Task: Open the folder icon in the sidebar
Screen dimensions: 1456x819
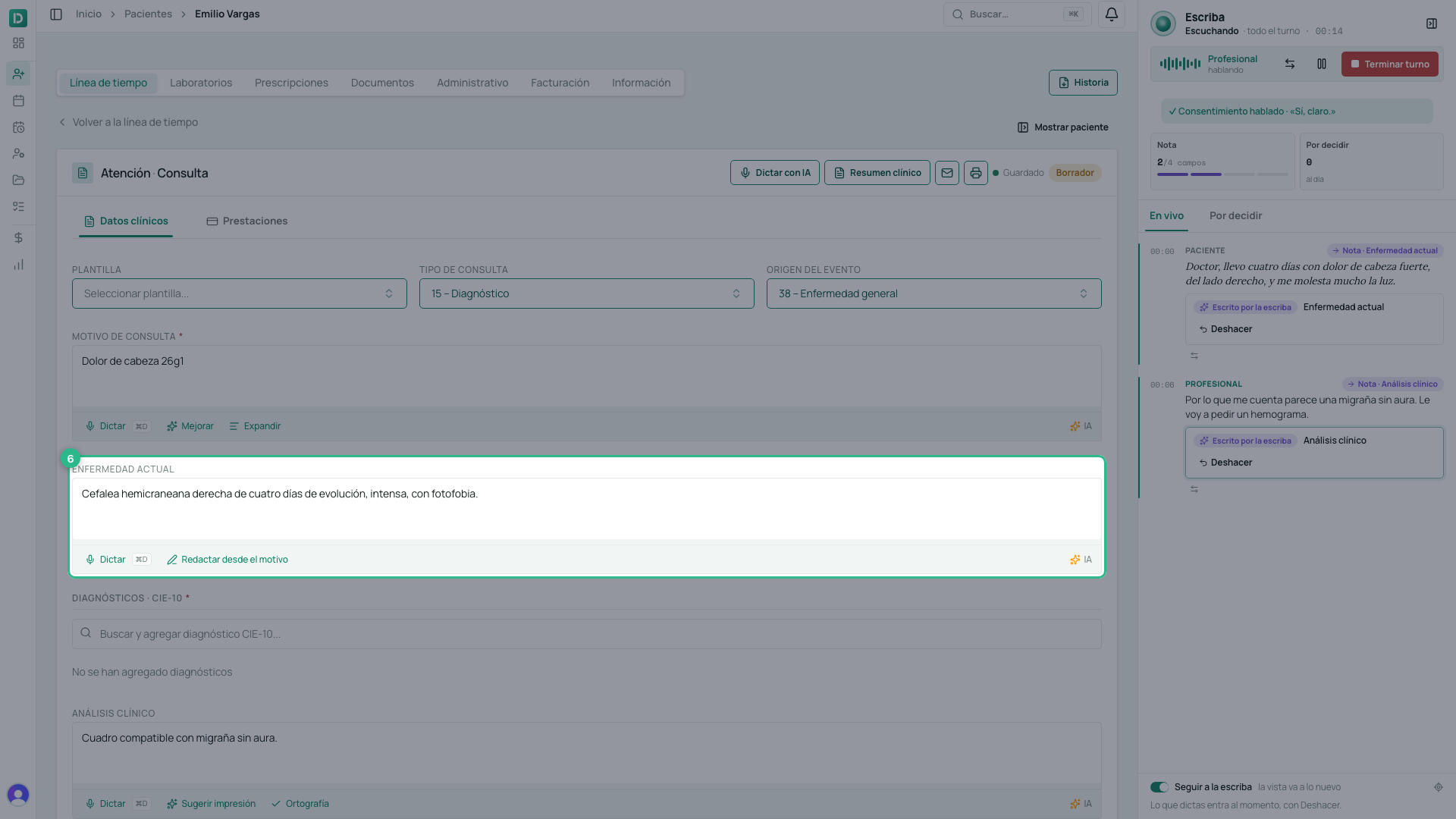Action: (x=18, y=180)
